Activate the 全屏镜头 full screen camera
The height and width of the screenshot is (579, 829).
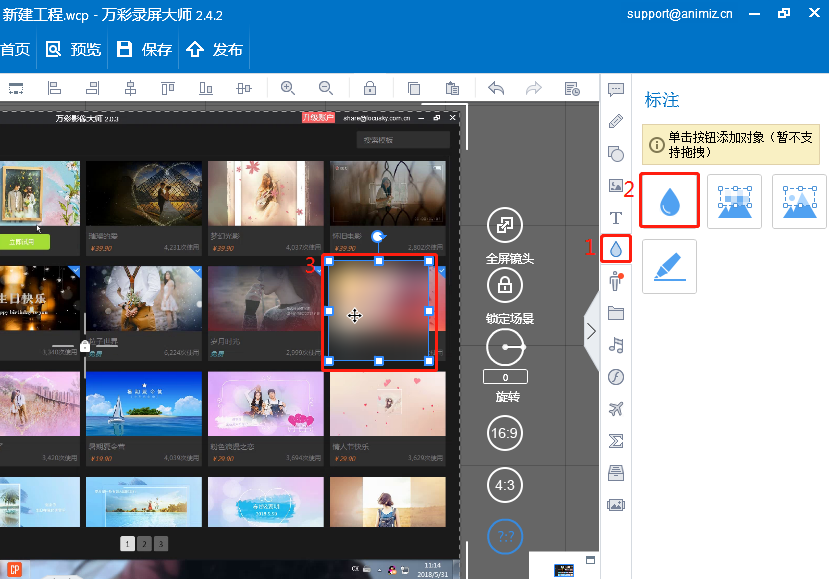pos(504,225)
